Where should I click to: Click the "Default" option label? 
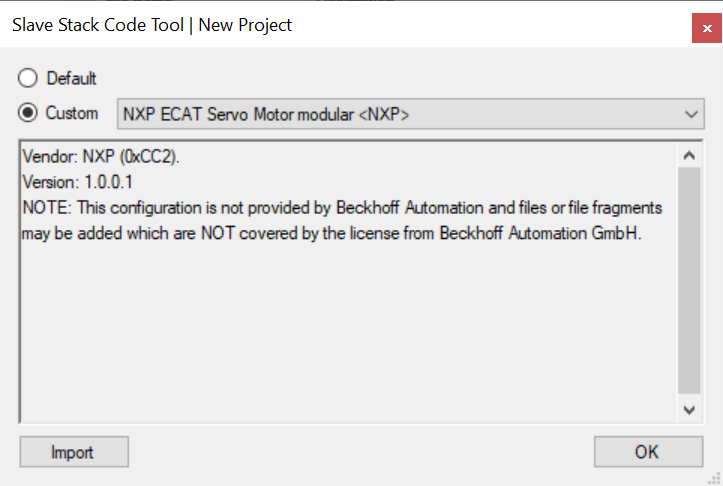pyautogui.click(x=71, y=78)
